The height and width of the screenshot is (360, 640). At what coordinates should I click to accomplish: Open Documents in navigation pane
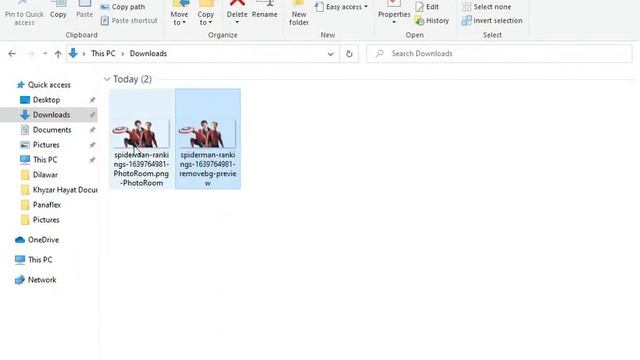(x=52, y=130)
